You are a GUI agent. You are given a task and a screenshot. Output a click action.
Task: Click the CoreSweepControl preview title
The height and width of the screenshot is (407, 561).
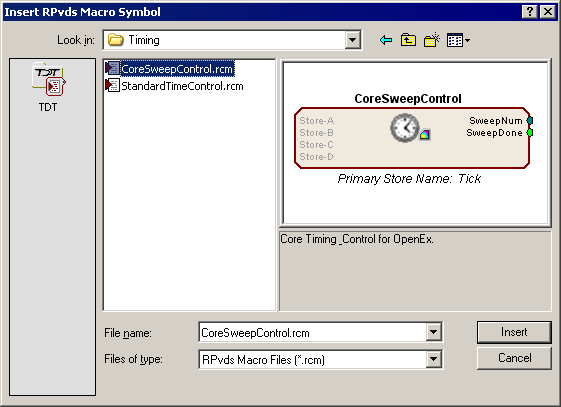click(x=408, y=98)
